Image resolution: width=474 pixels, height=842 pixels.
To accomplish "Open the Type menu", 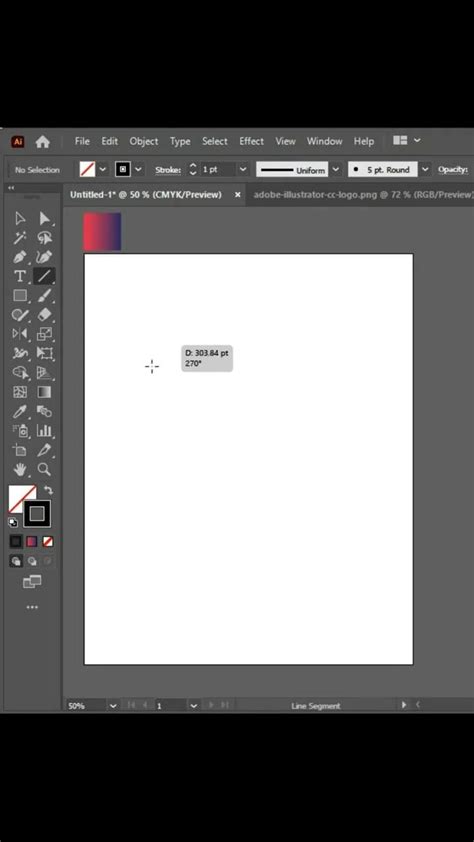I will click(x=180, y=141).
